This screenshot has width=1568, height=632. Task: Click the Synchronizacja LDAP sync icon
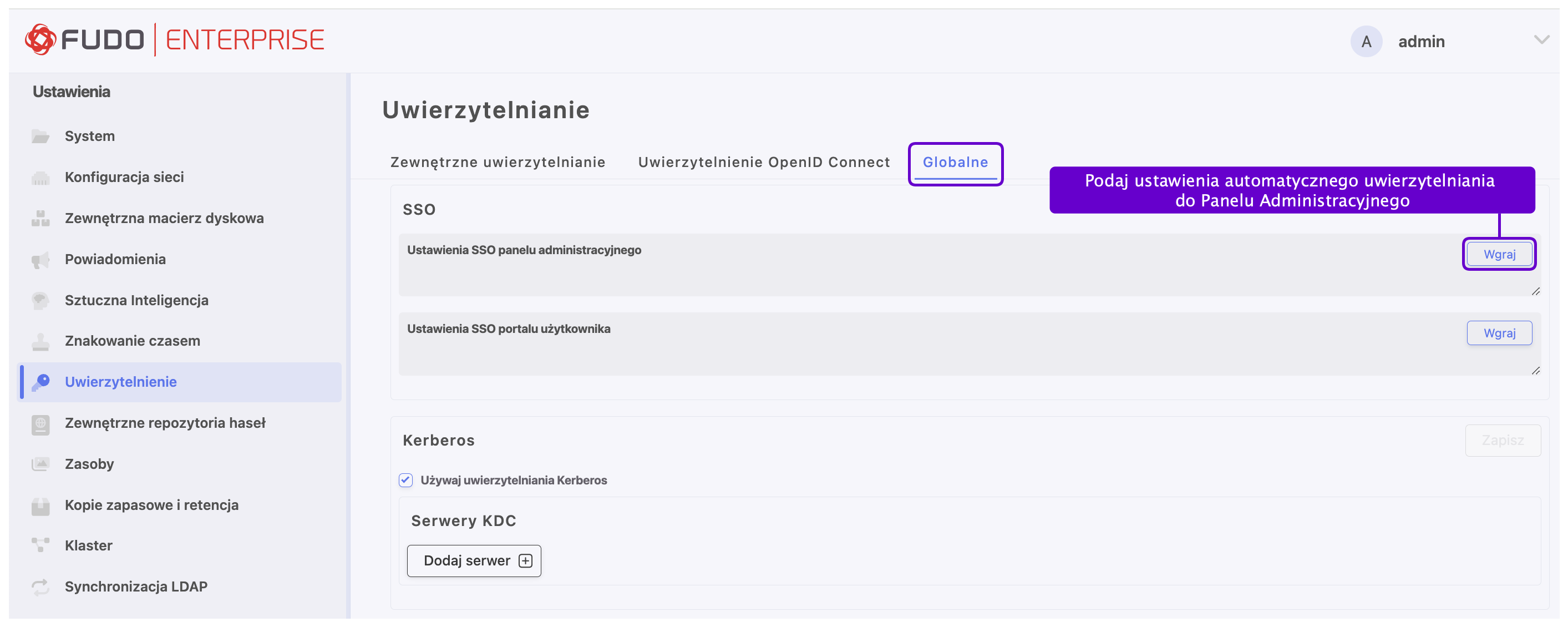pos(40,587)
